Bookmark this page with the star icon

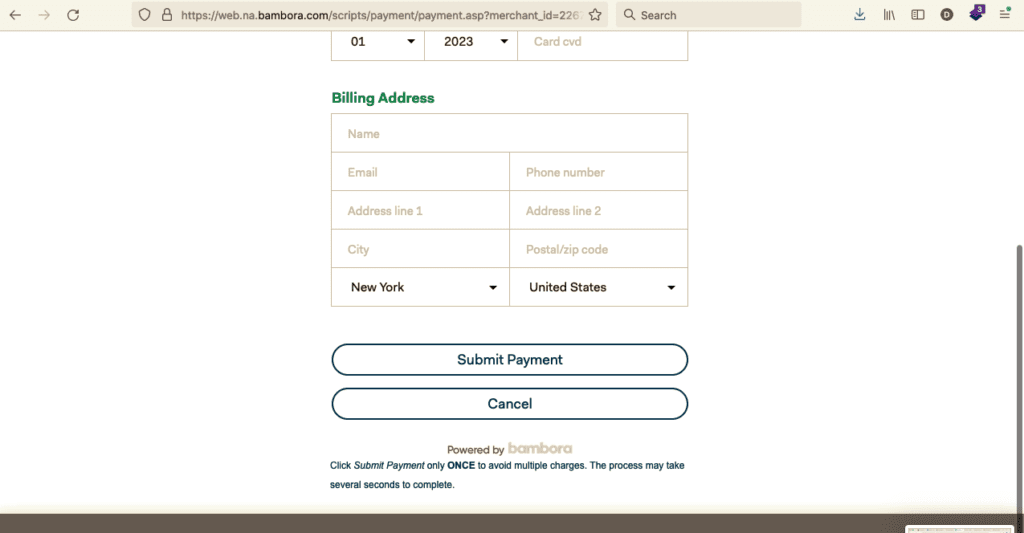(x=595, y=15)
